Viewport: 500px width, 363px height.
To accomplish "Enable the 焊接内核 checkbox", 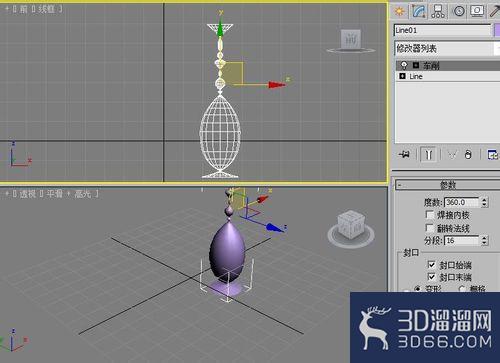I will point(430,215).
